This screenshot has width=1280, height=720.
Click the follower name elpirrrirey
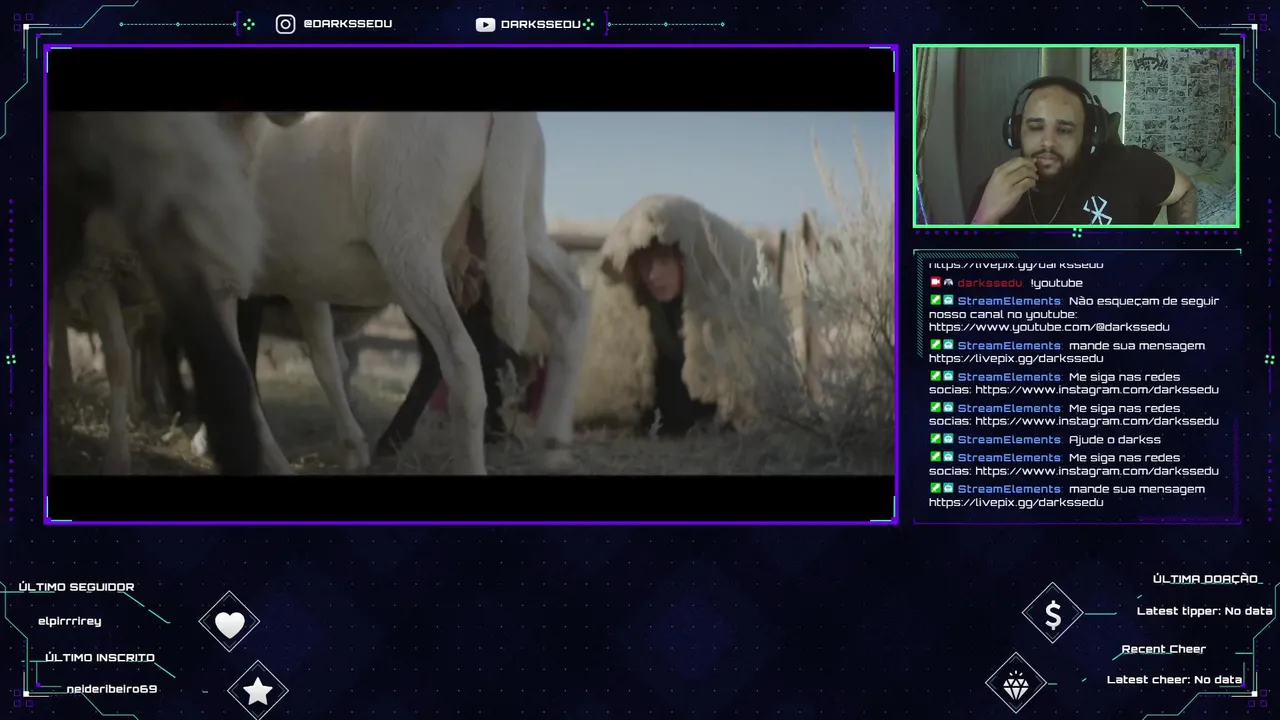click(x=70, y=621)
